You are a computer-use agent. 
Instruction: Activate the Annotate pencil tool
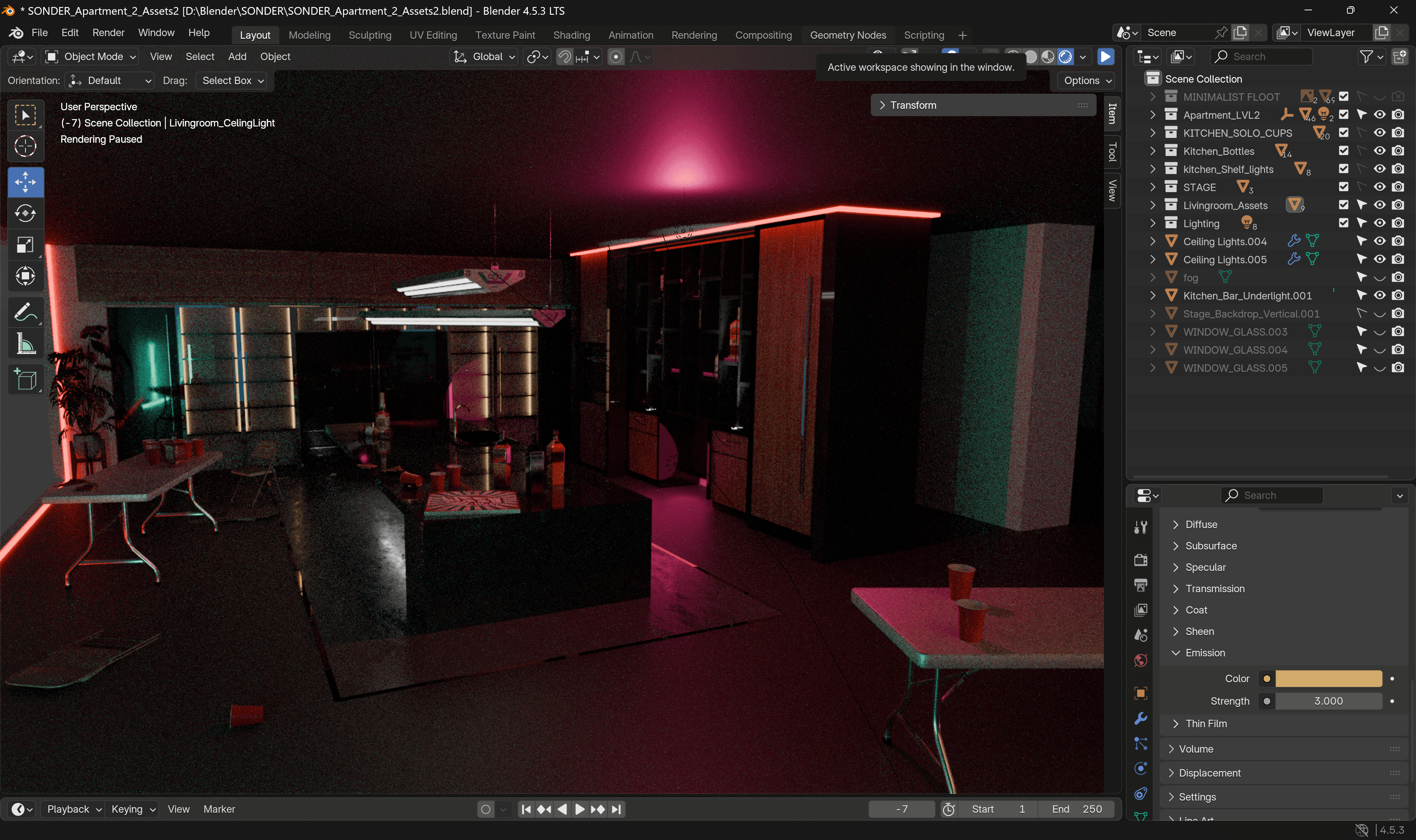point(25,312)
